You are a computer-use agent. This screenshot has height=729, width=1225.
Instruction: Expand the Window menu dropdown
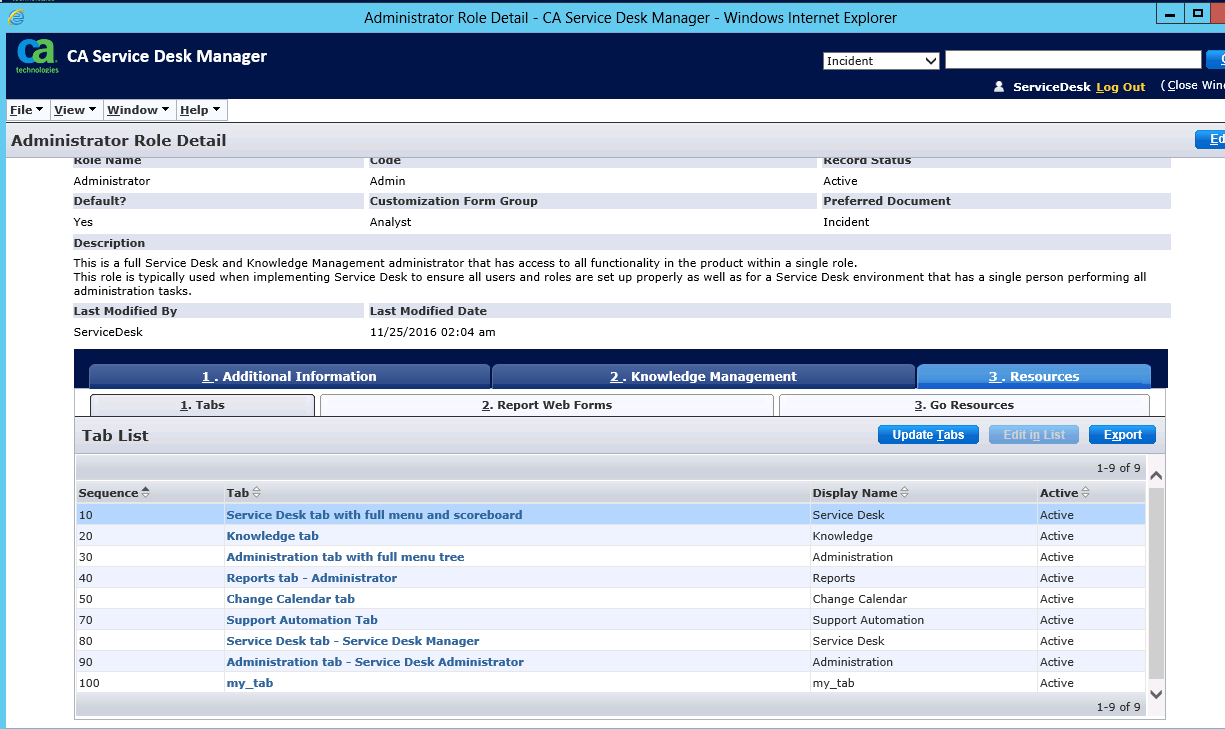coord(138,110)
